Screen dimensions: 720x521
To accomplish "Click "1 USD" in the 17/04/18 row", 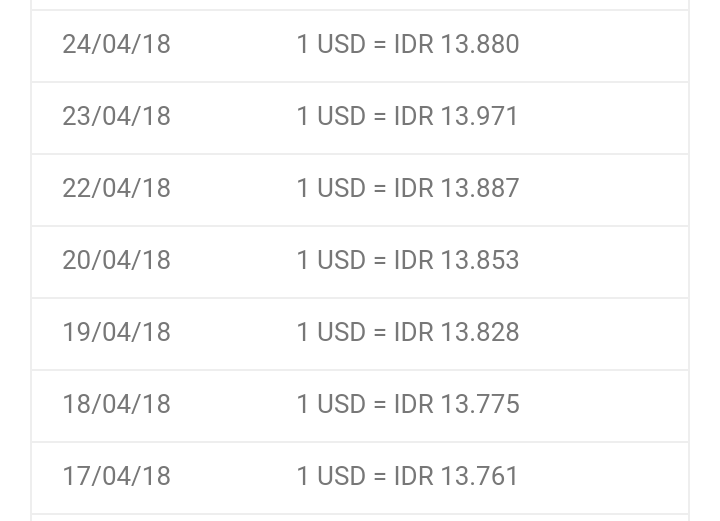I will [x=331, y=476].
